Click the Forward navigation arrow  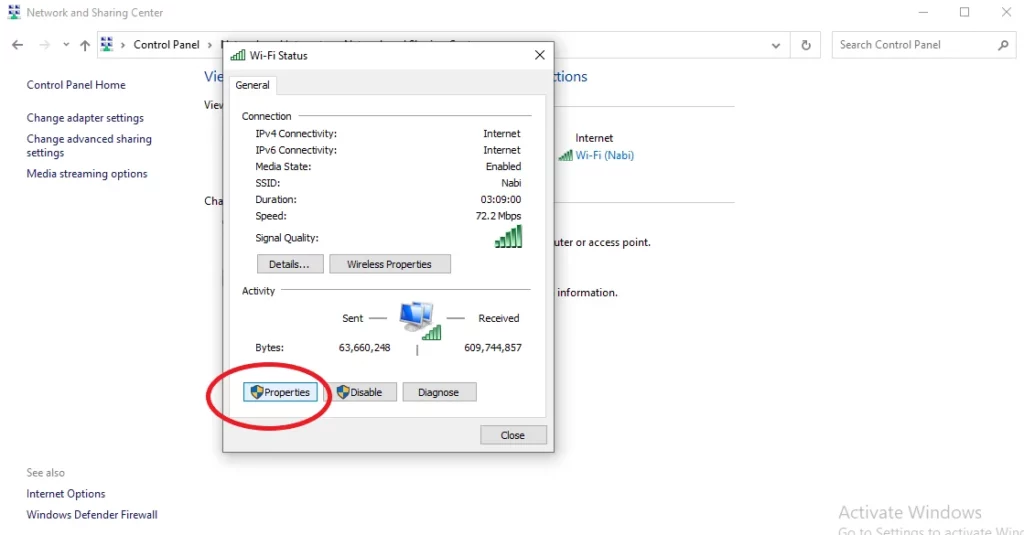pyautogui.click(x=44, y=45)
